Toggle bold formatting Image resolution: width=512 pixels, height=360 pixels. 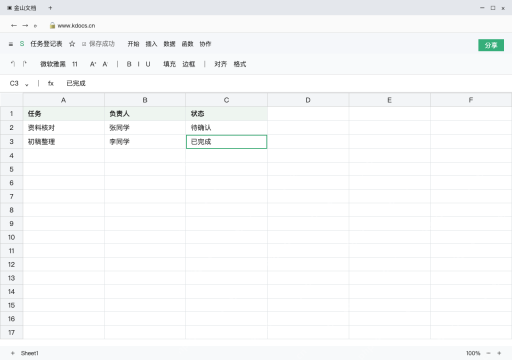point(129,64)
